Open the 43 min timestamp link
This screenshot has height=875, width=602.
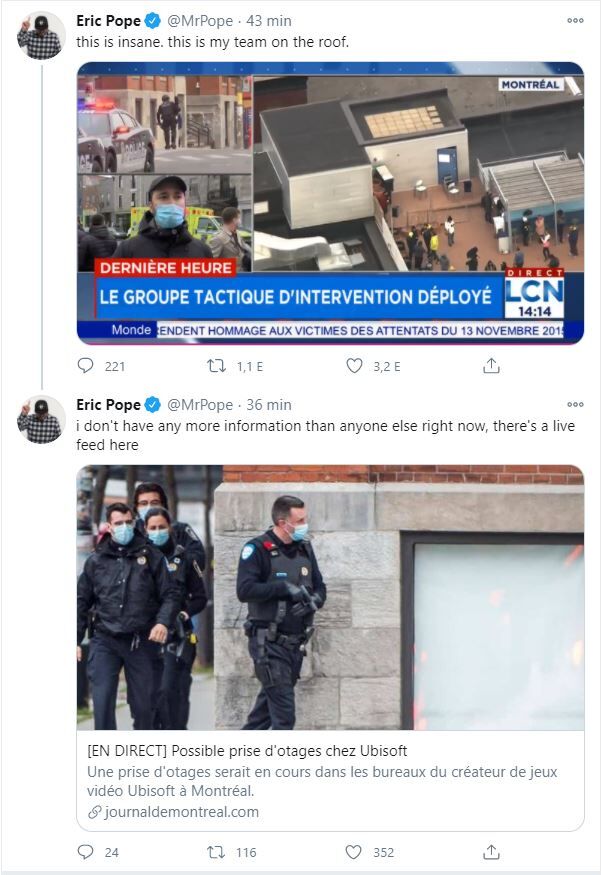coord(269,21)
